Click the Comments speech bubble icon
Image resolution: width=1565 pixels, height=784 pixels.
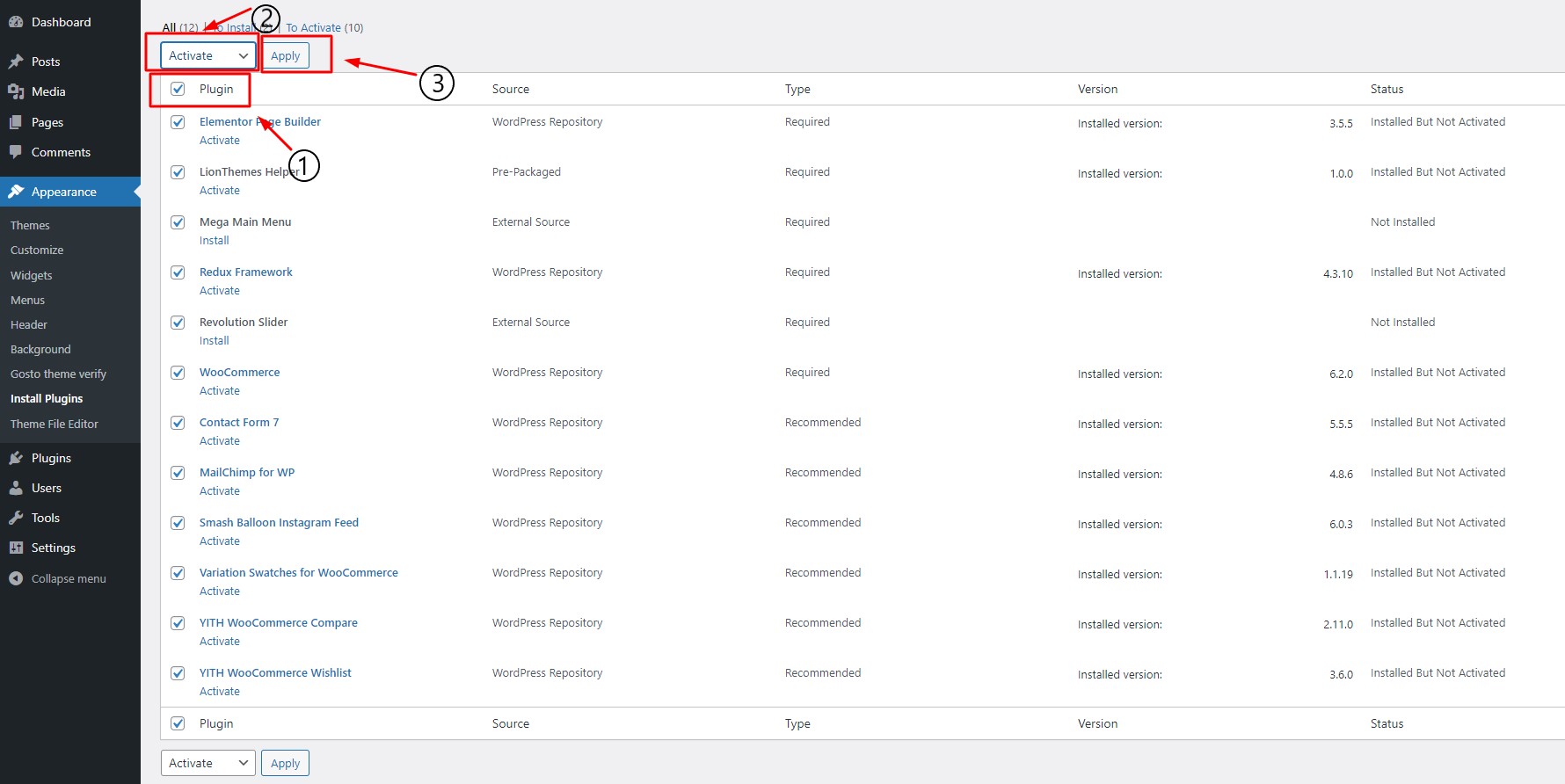(x=16, y=152)
